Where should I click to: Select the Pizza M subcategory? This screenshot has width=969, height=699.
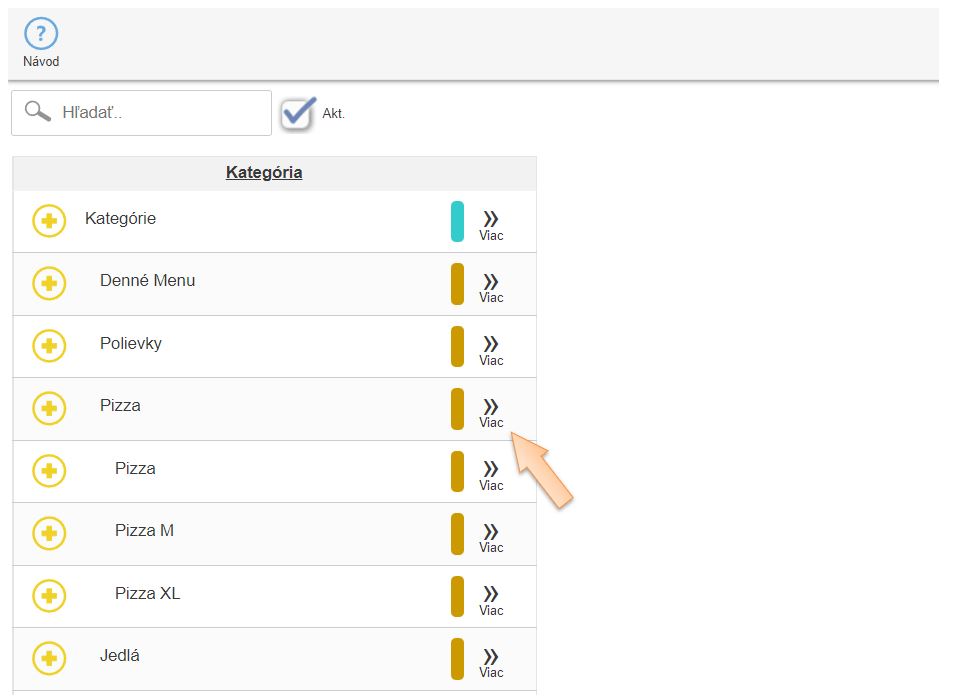(x=144, y=530)
